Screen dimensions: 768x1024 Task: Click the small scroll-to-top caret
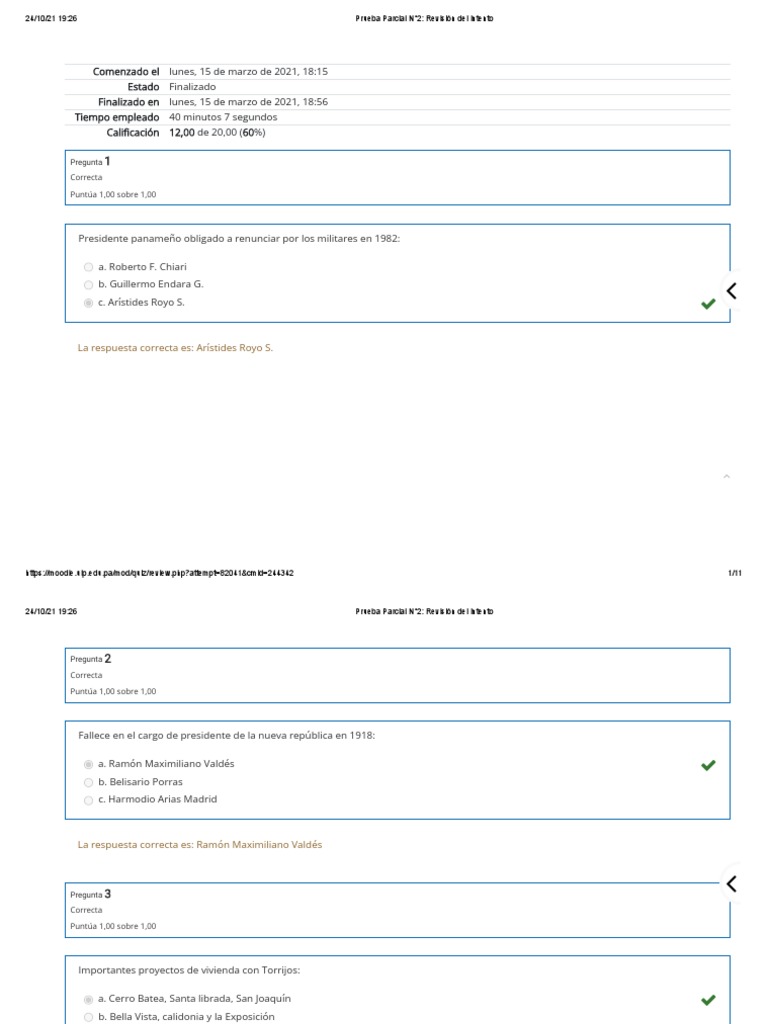coord(727,477)
